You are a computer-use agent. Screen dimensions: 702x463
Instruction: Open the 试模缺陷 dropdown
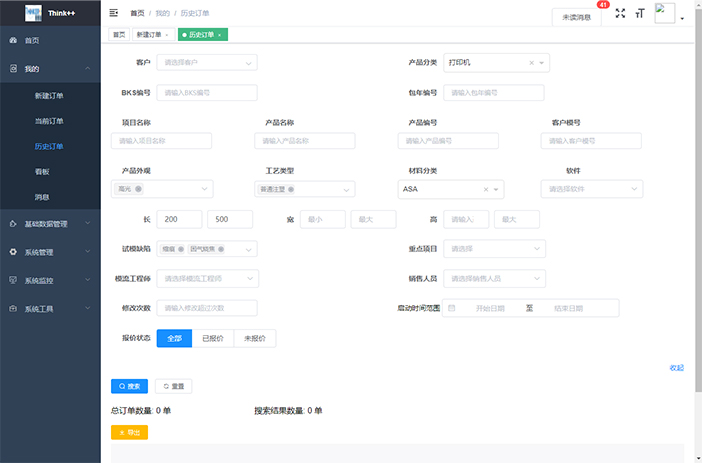(207, 249)
